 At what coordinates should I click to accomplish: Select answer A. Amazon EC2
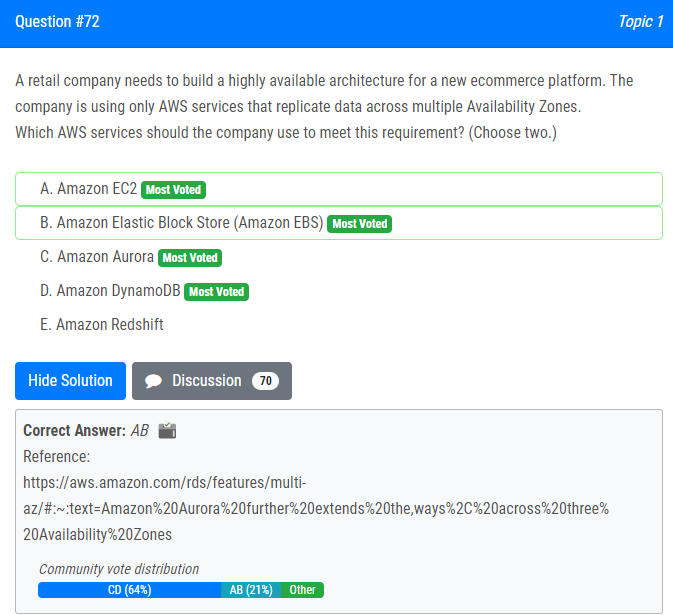339,189
